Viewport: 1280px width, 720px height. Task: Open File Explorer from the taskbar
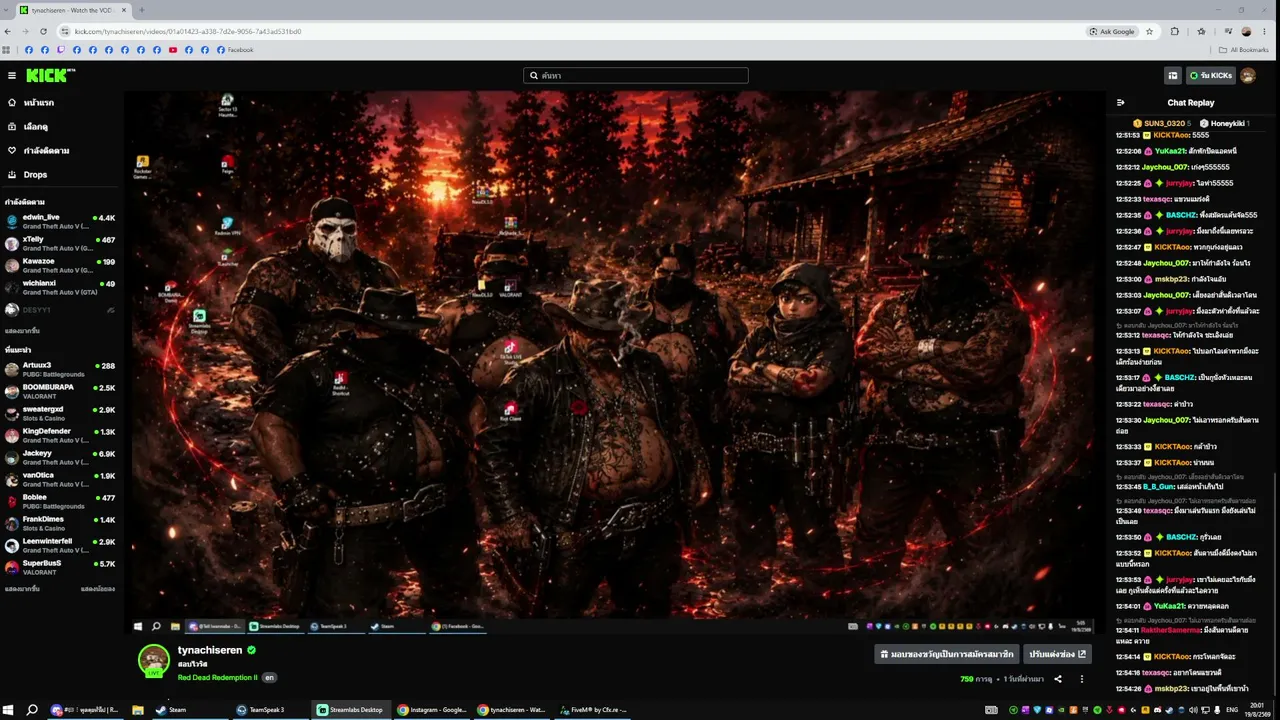coord(138,710)
